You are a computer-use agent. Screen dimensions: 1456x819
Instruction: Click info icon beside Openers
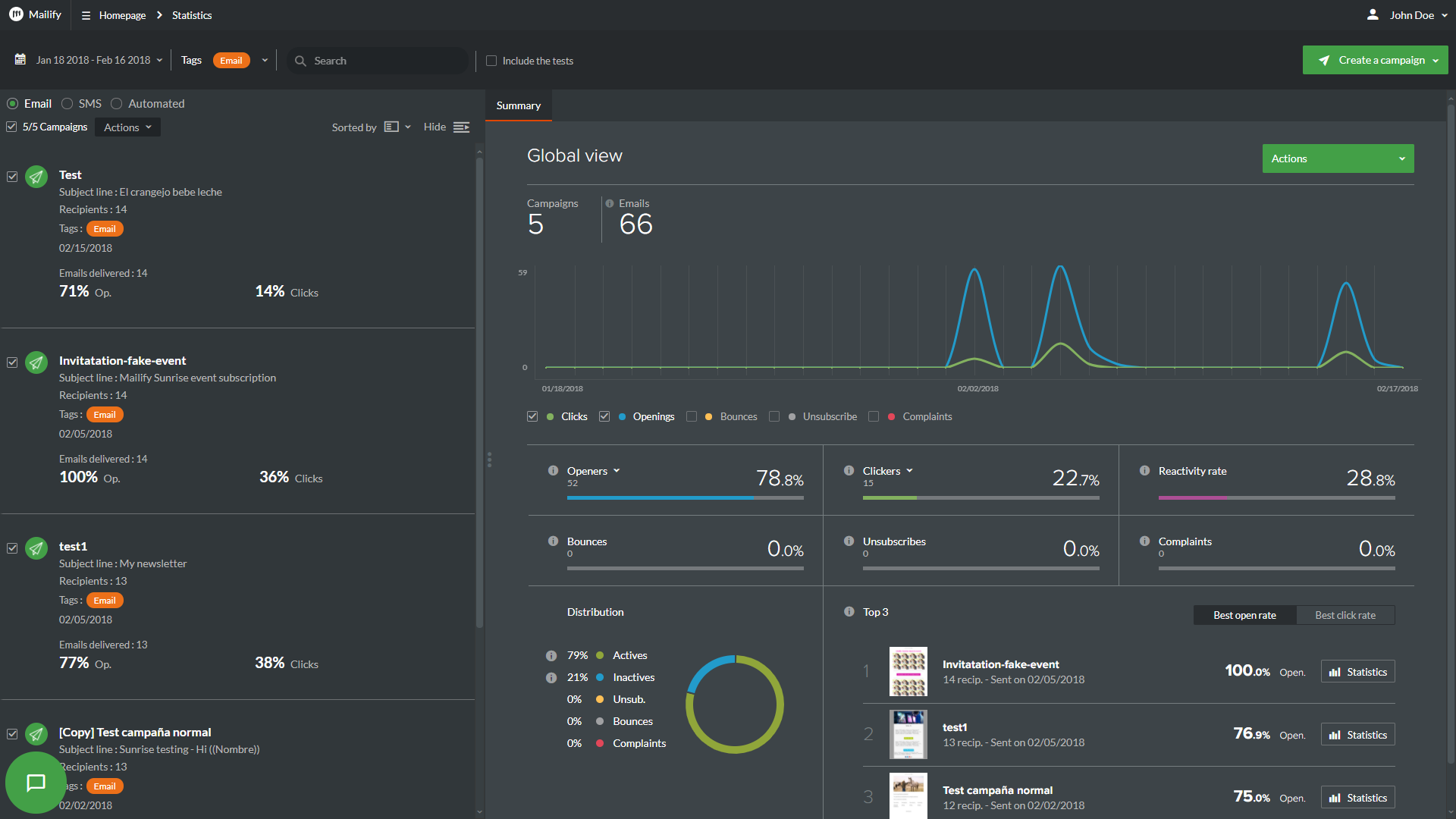553,470
